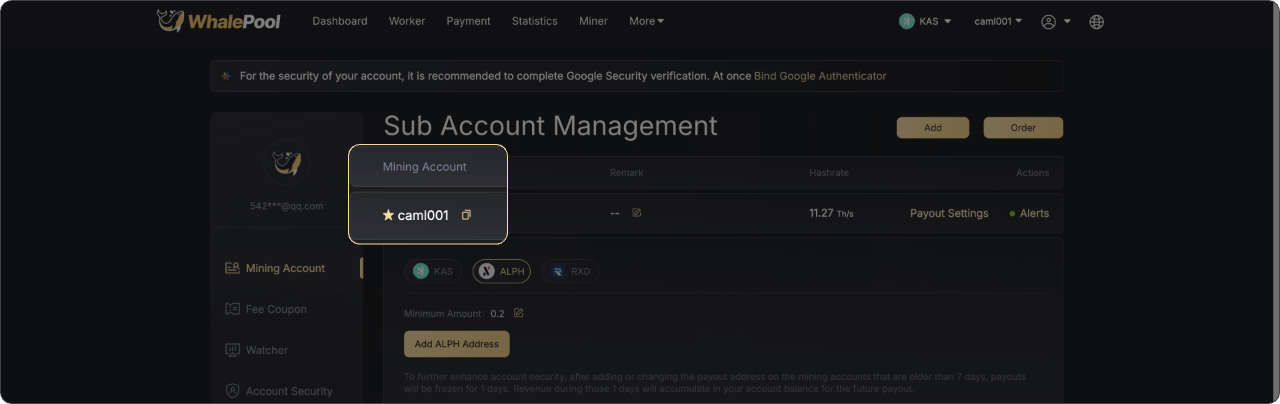Screen dimensions: 1280x404
Task: Open the user profile dropdown
Action: pyautogui.click(x=1056, y=21)
